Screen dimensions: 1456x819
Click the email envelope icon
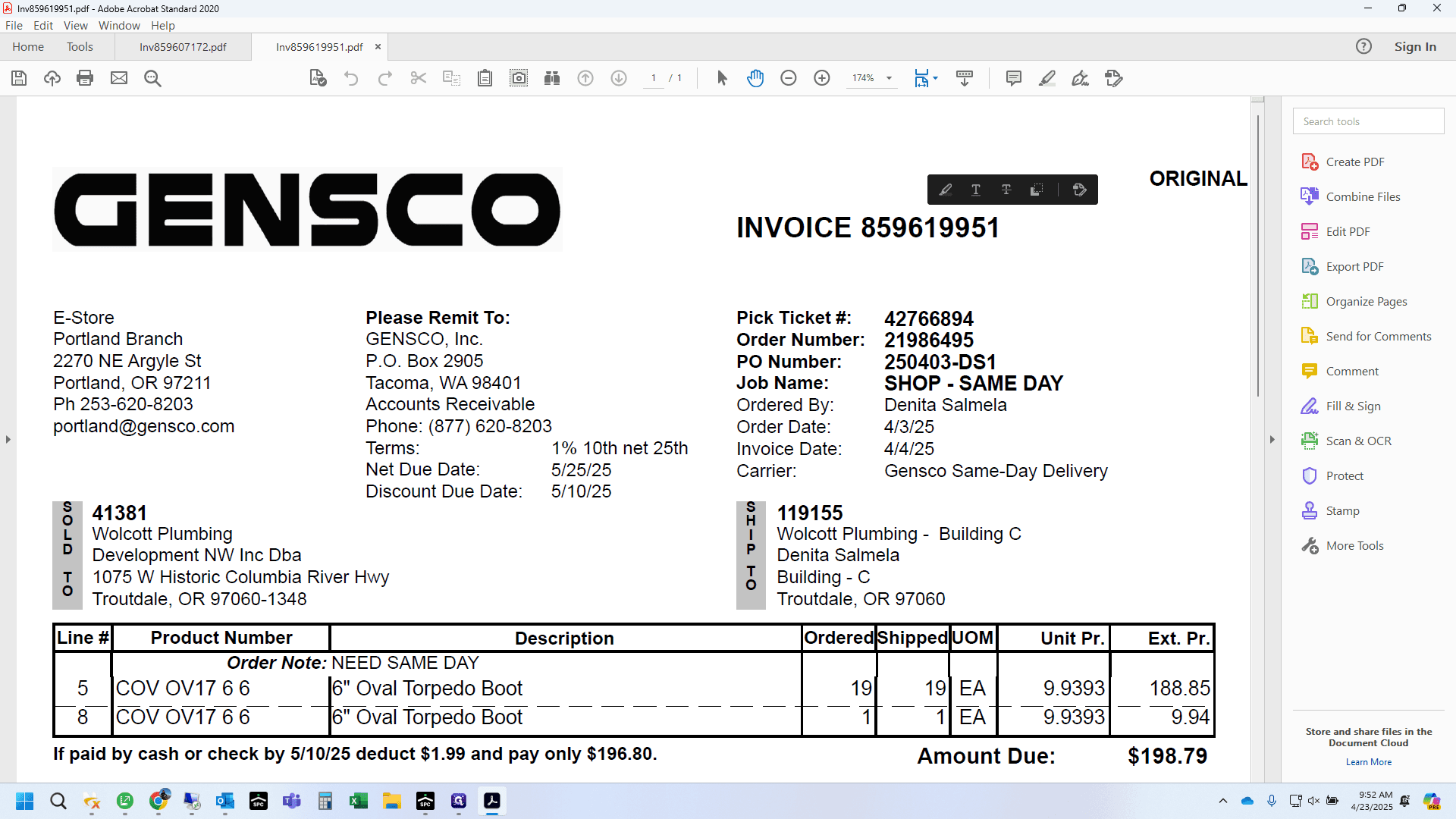coord(119,78)
